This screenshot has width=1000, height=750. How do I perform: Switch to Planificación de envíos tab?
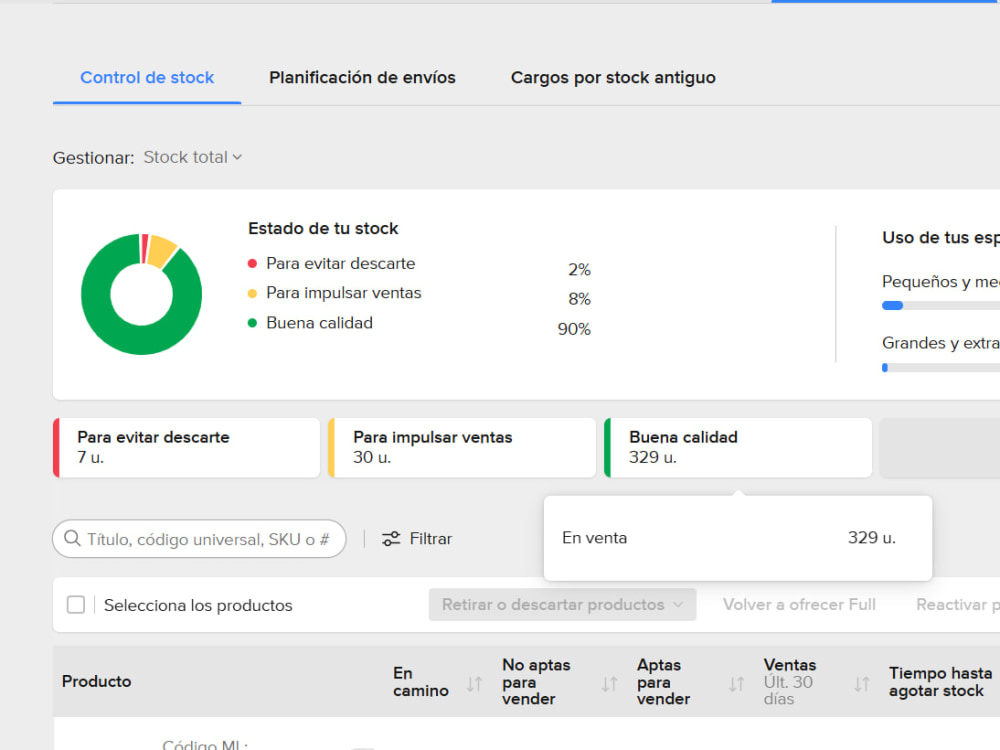[x=362, y=78]
